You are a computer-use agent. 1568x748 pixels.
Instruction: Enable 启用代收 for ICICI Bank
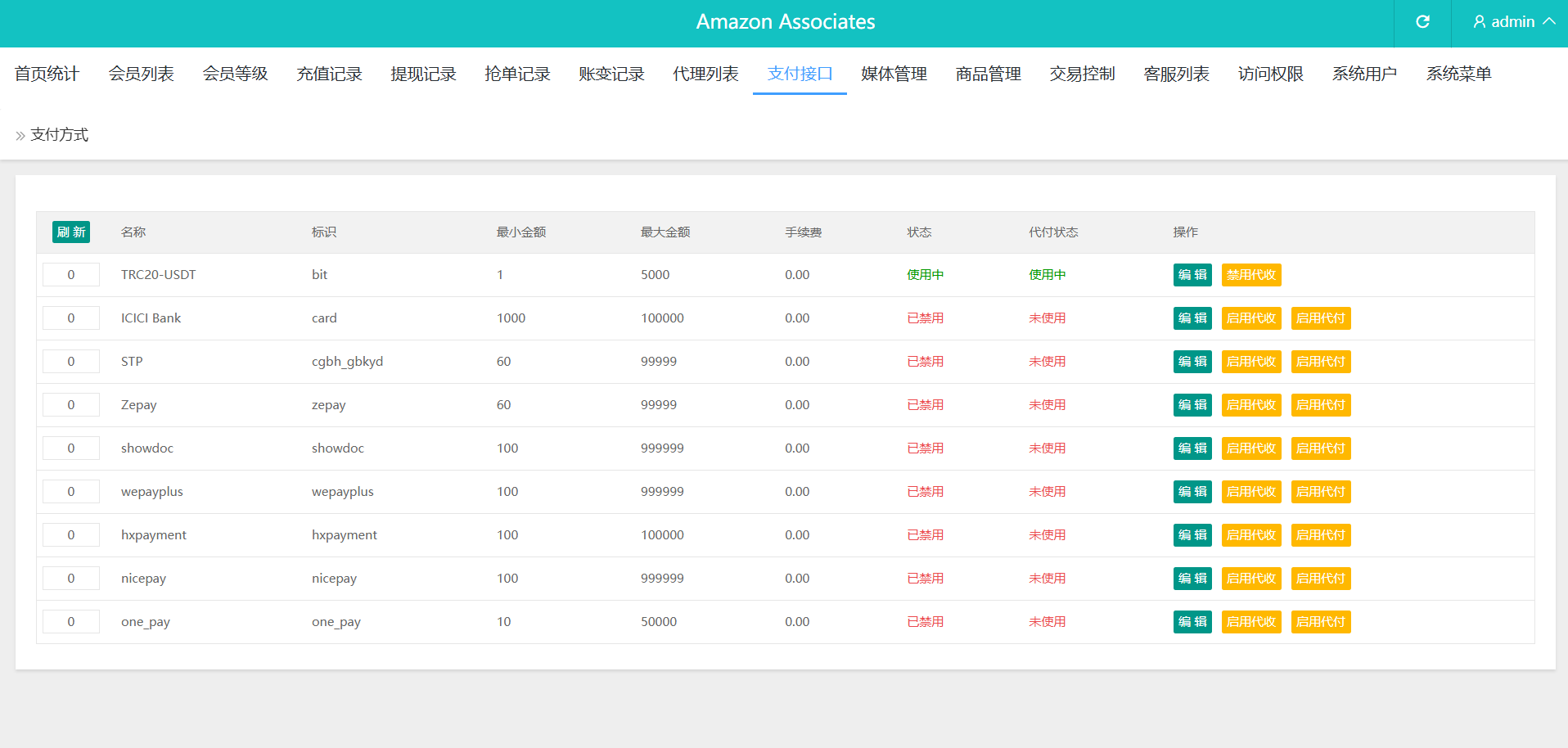coord(1250,318)
